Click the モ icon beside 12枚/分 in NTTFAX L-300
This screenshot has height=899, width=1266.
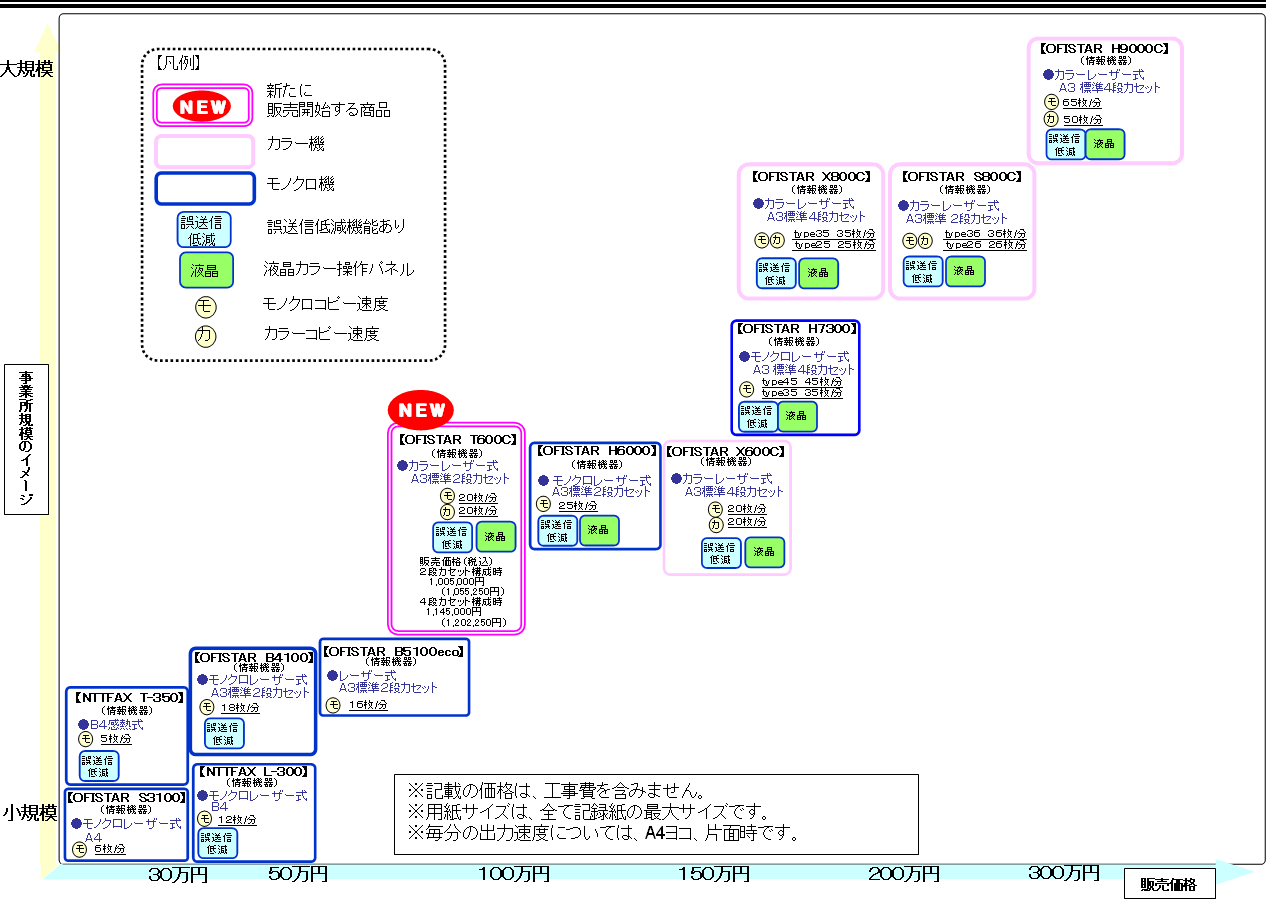click(x=205, y=819)
